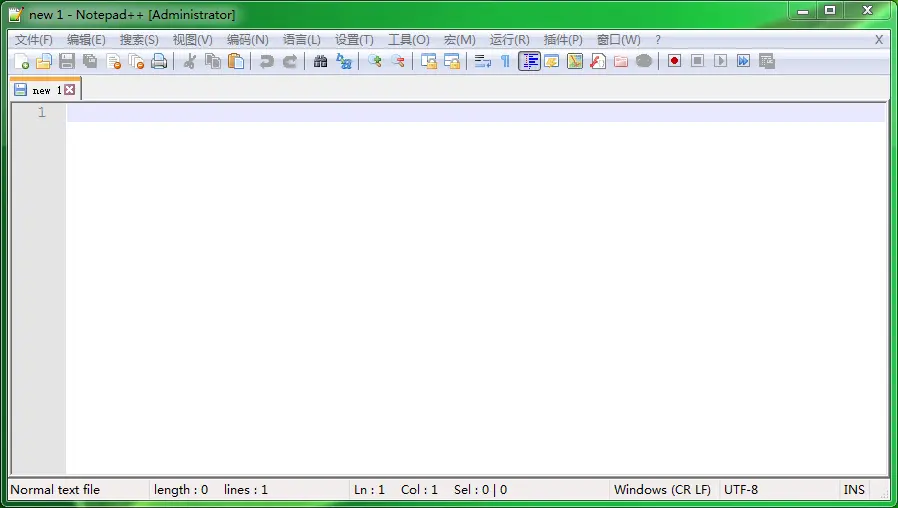Undo the last action icon
Viewport: 898px width, 508px height.
tap(266, 61)
